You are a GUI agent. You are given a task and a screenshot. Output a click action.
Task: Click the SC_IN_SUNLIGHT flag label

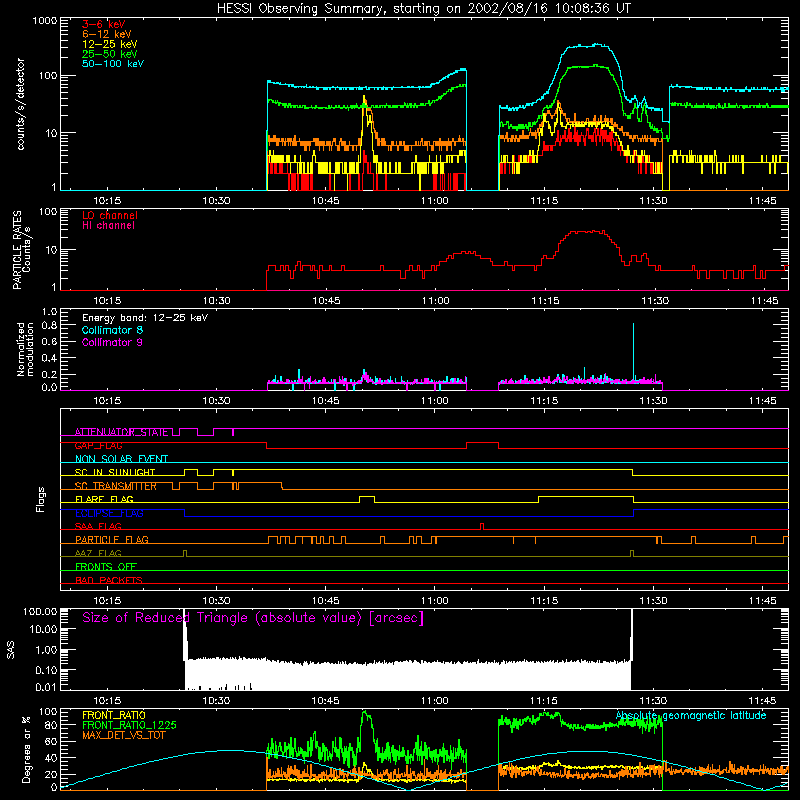(115, 472)
